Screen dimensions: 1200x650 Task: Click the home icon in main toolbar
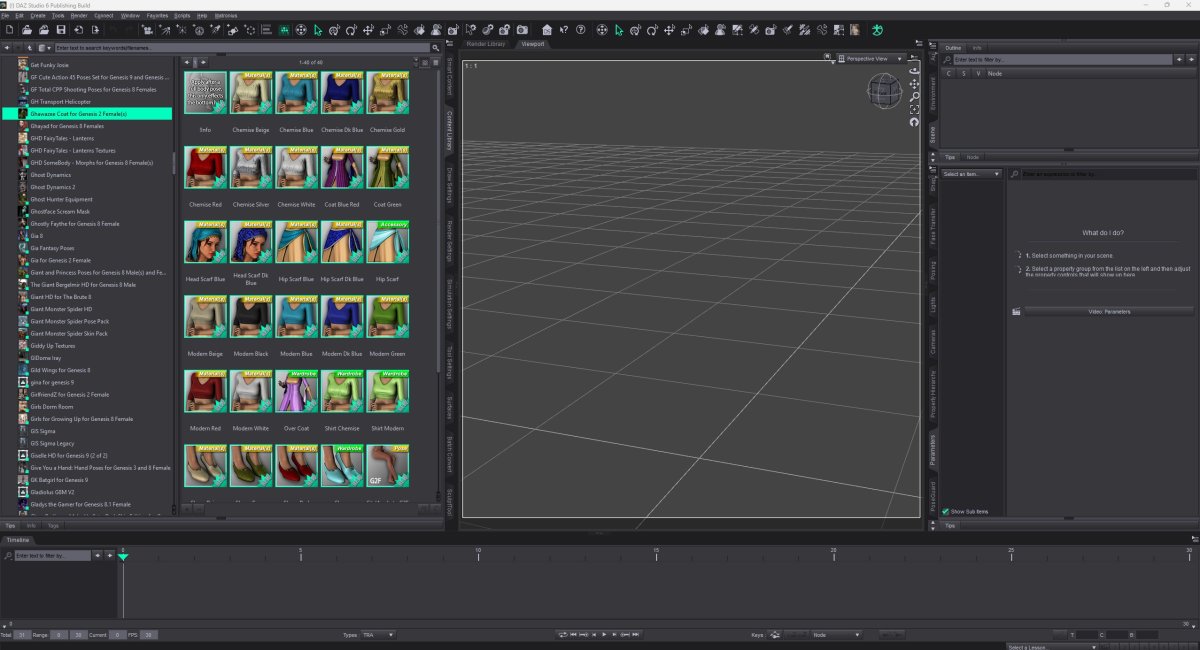point(546,30)
